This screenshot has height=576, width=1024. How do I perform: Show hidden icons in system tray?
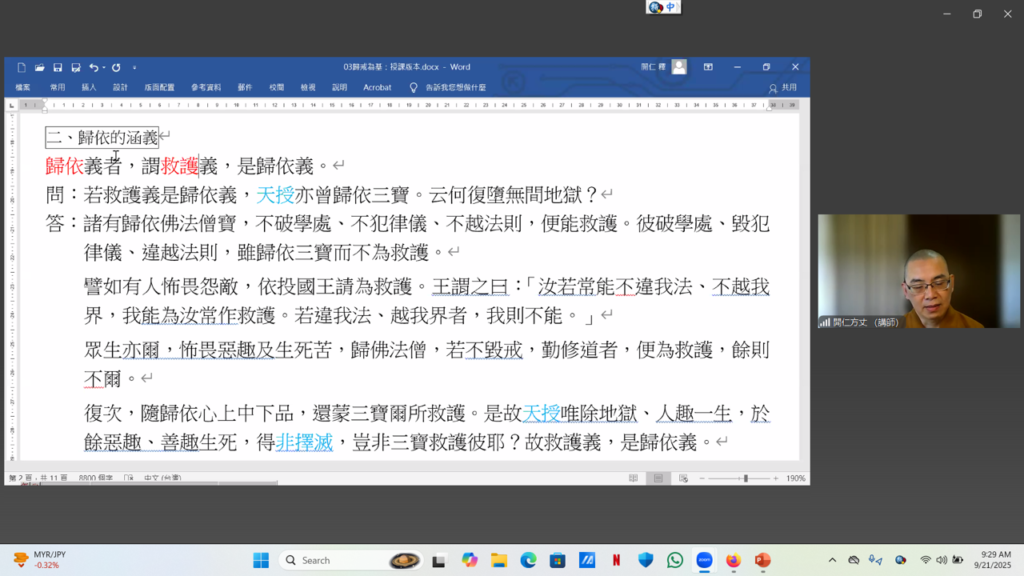pyautogui.click(x=832, y=560)
